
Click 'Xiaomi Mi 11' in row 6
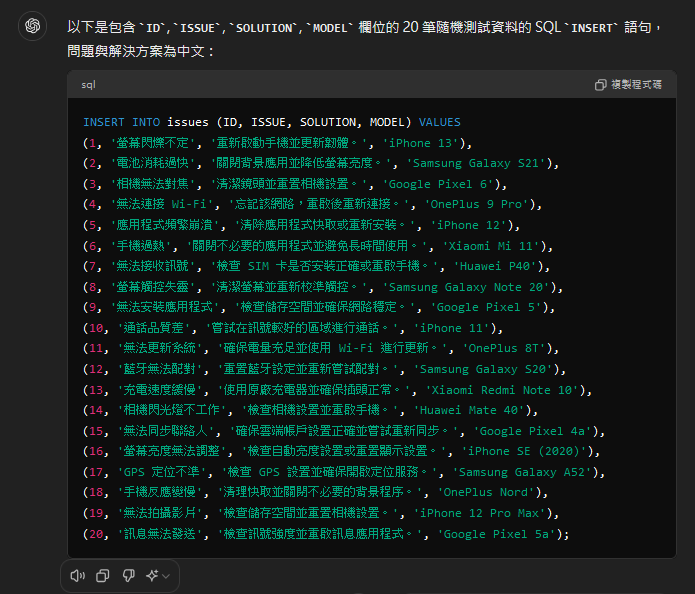[x=491, y=246]
